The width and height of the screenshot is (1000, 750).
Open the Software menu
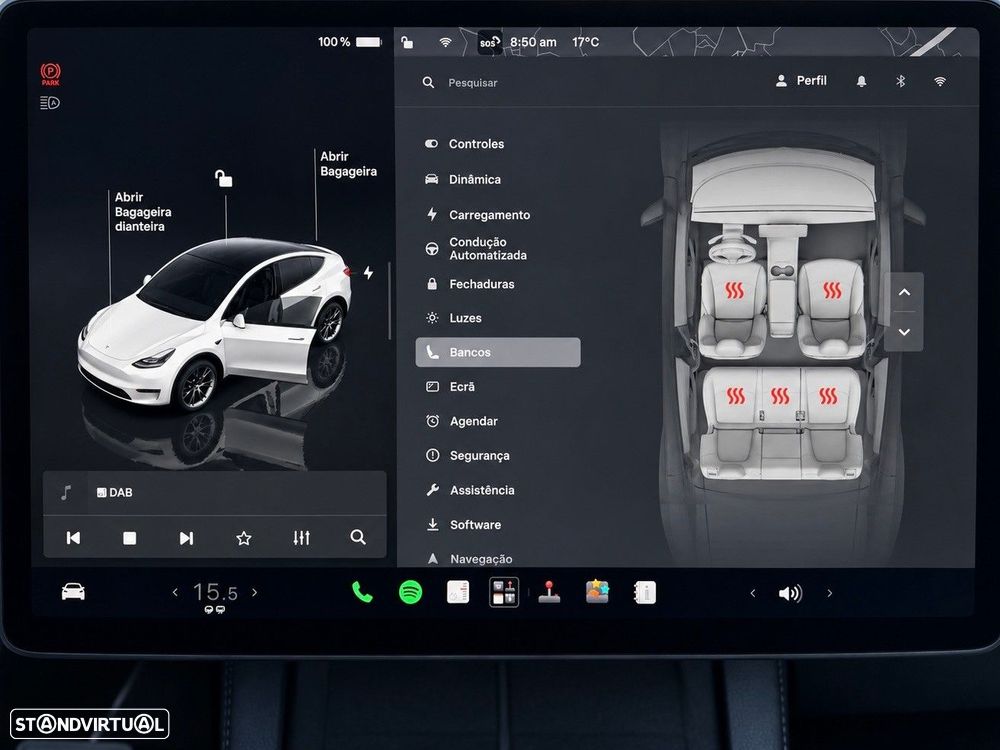[x=464, y=524]
